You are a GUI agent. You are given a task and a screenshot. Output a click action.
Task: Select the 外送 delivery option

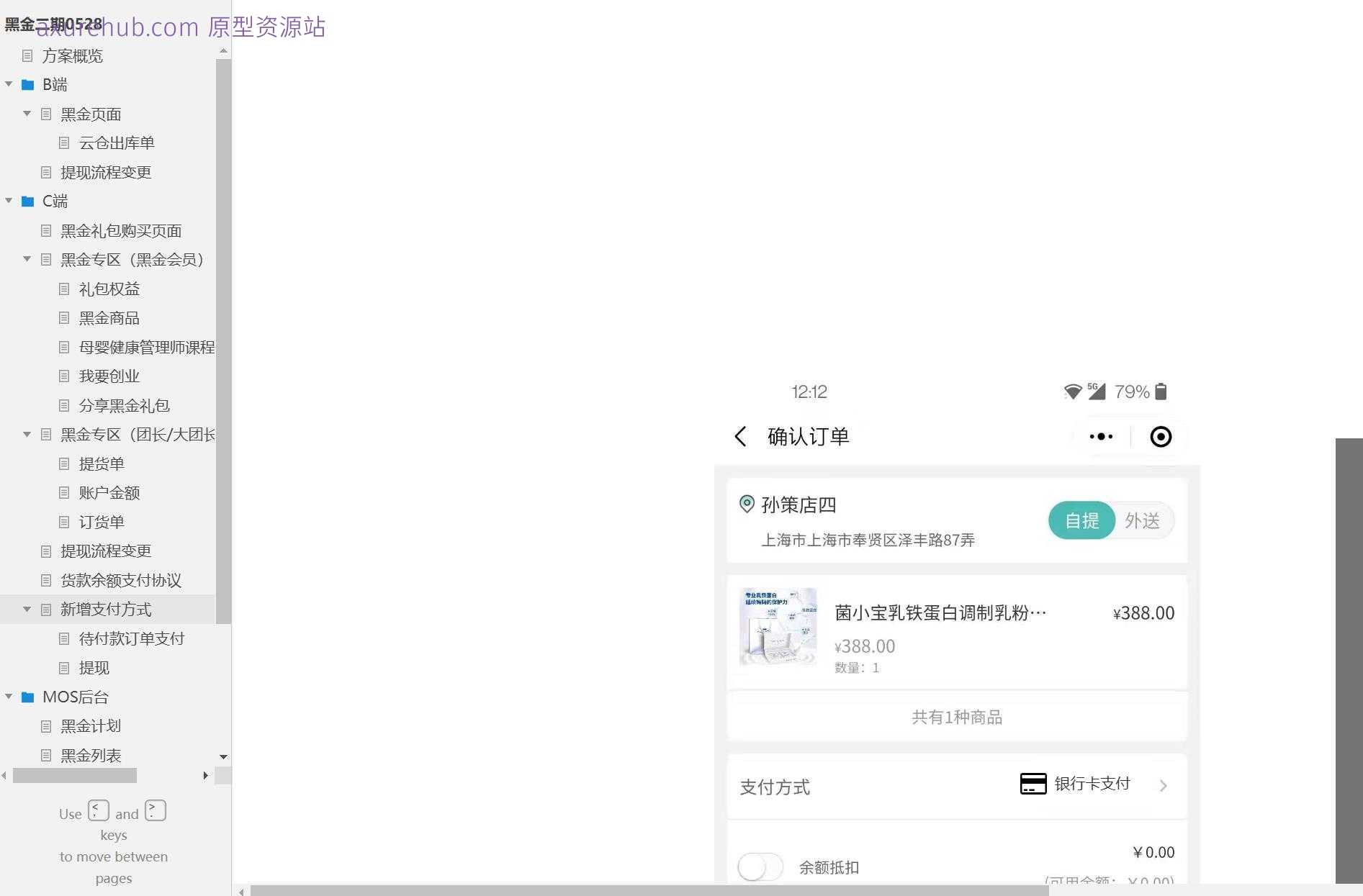click(x=1141, y=520)
